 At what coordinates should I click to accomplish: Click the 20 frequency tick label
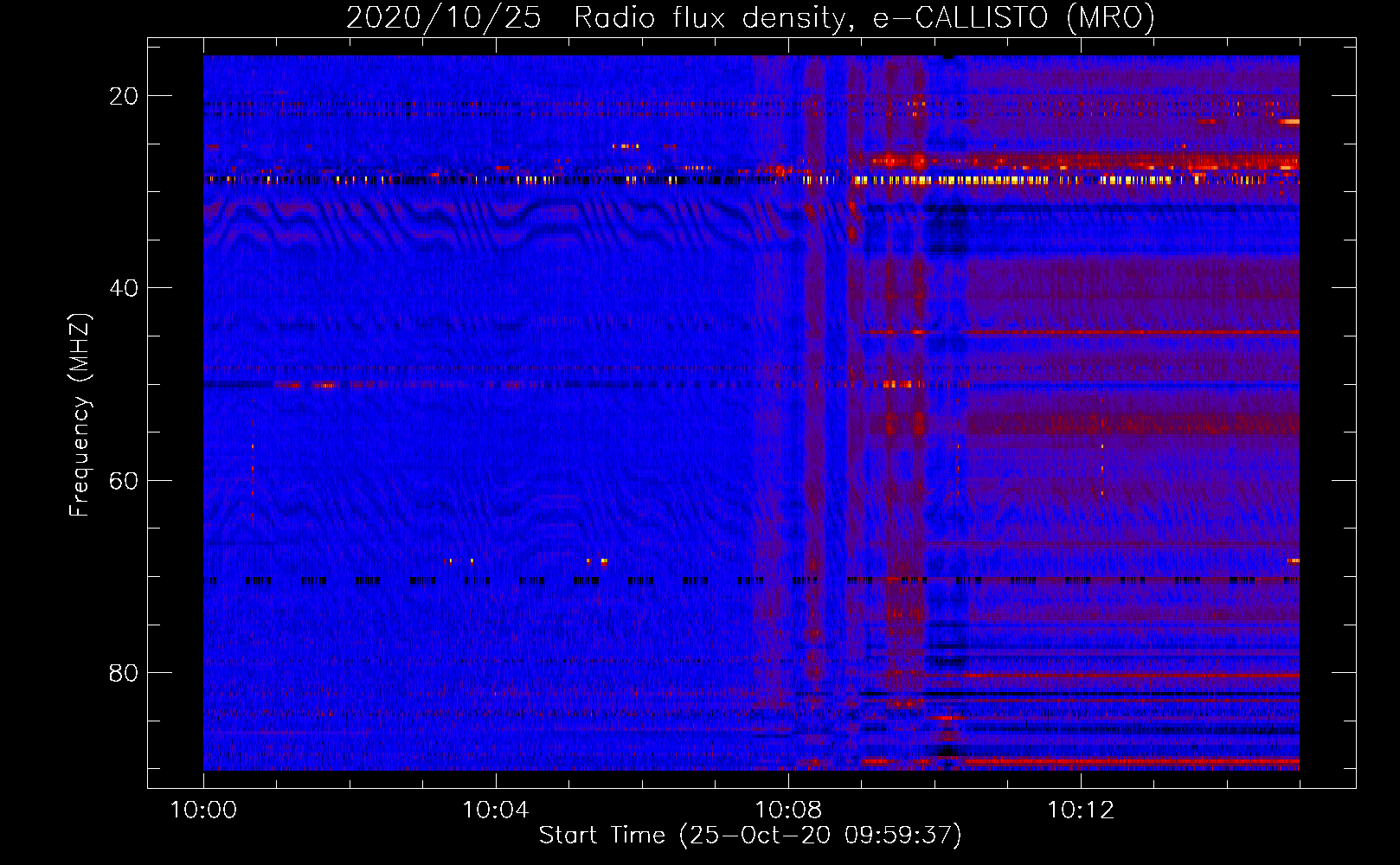pos(124,96)
